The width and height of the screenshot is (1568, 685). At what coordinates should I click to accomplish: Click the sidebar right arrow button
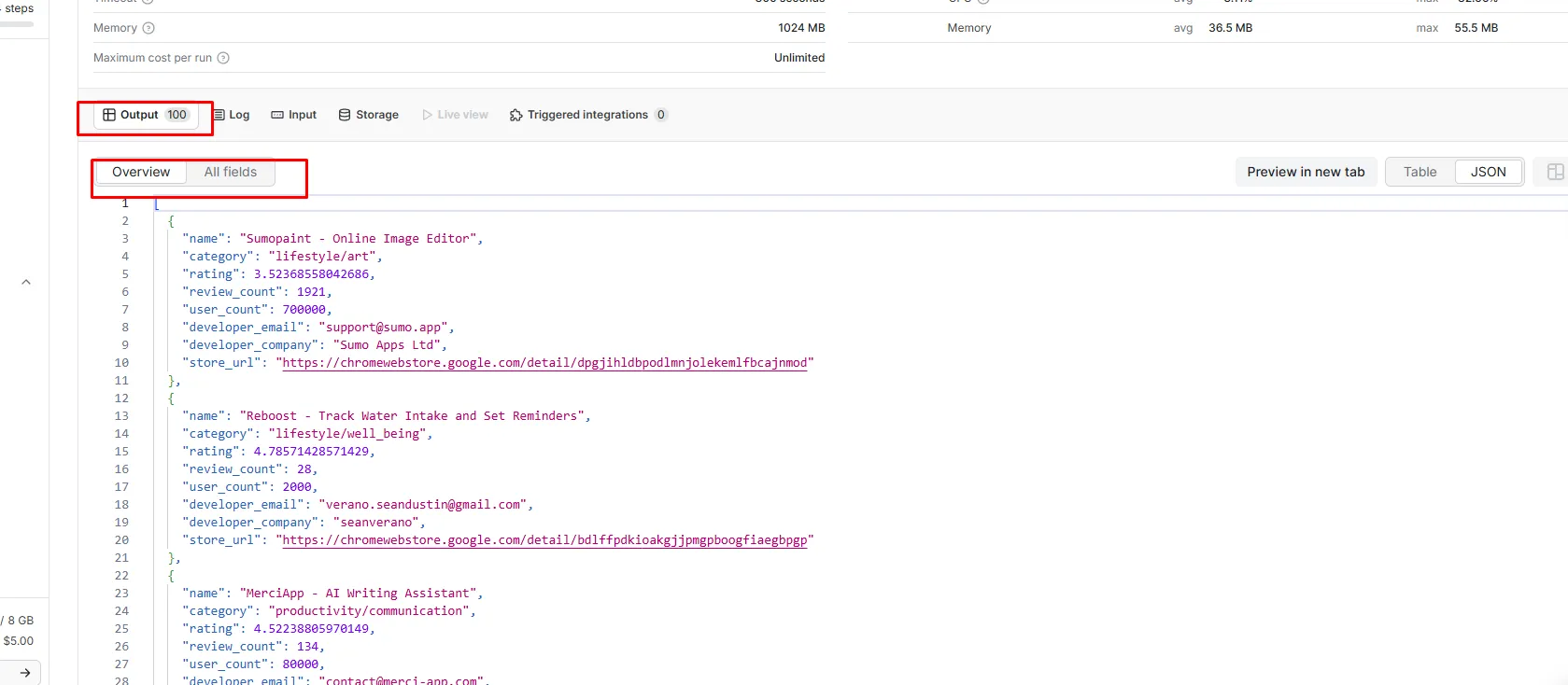[x=25, y=672]
